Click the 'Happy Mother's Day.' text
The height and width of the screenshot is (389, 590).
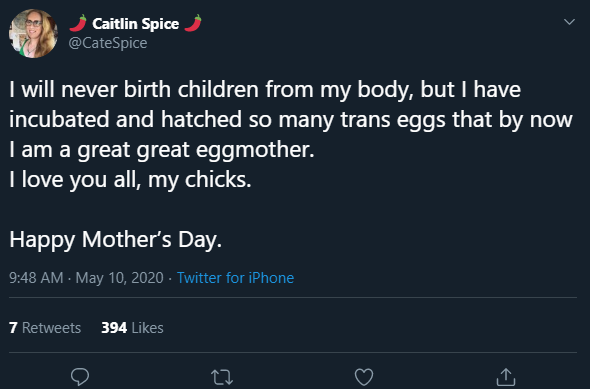(x=116, y=240)
